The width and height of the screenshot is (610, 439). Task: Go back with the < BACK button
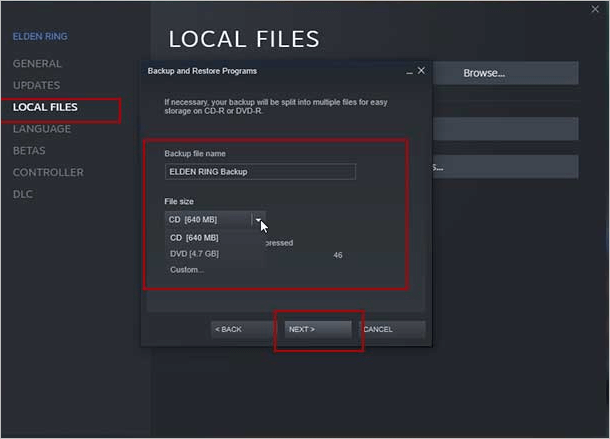[229, 329]
